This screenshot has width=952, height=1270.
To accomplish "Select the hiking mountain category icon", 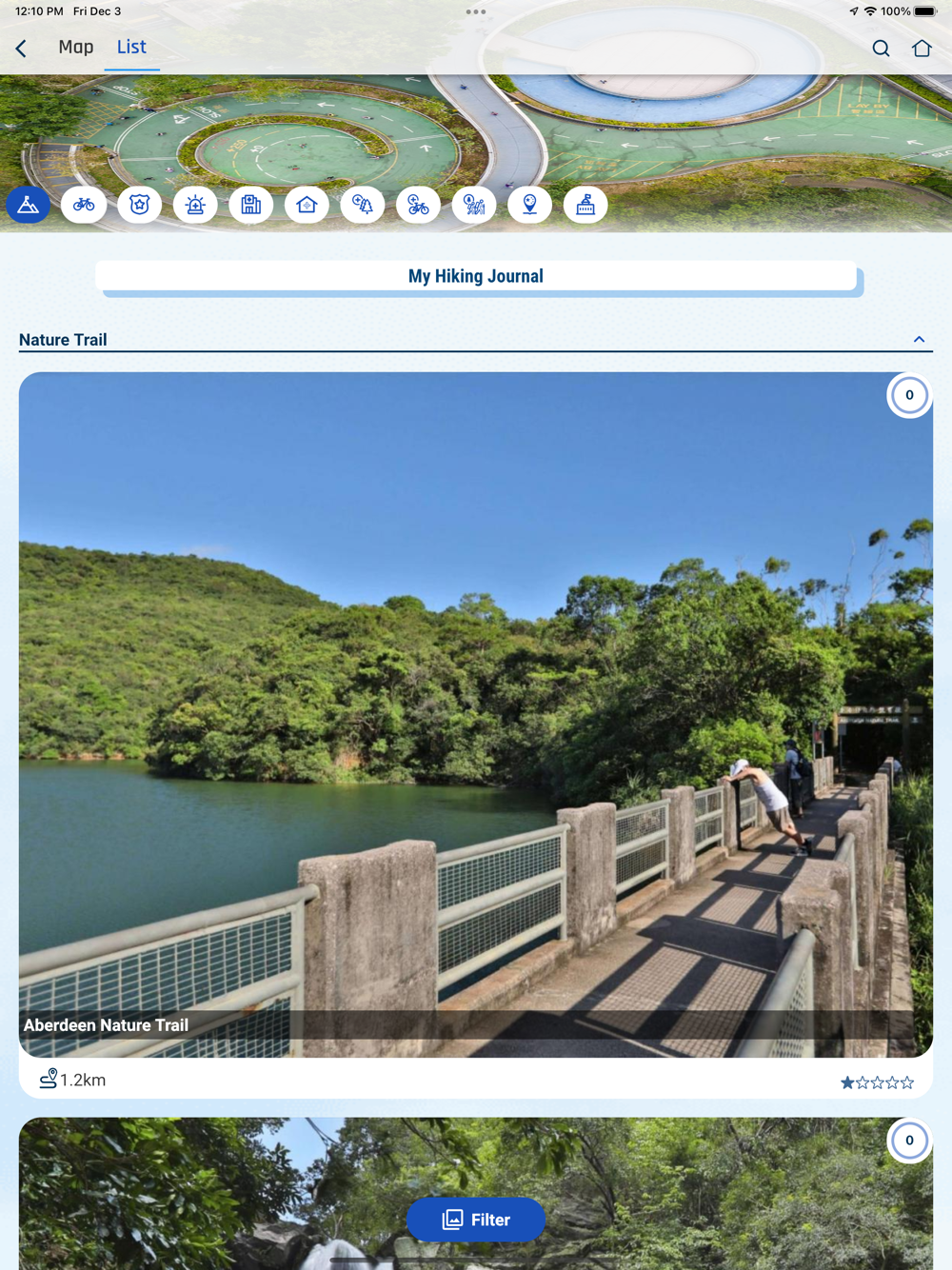I will coord(29,205).
